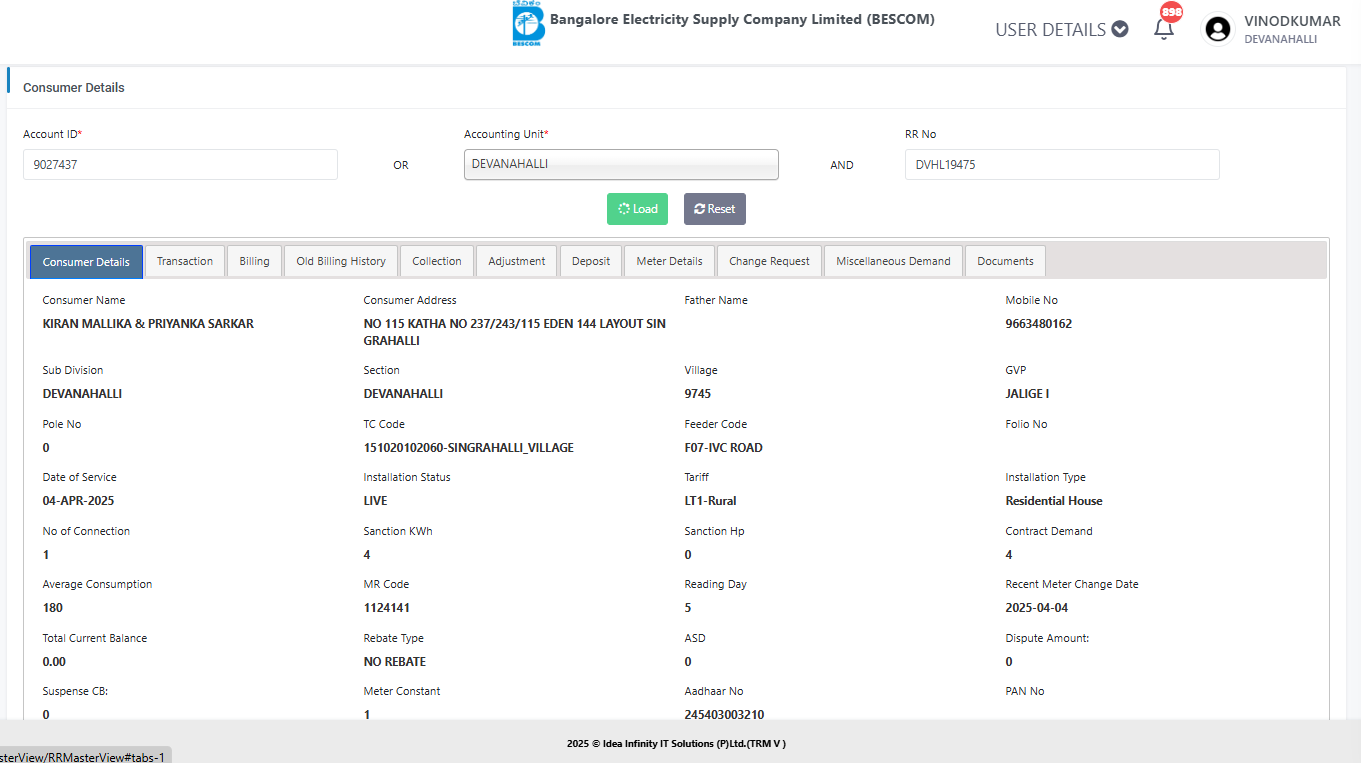1361x763 pixels.
Task: Click mobile number 9663480162
Action: 1039,324
